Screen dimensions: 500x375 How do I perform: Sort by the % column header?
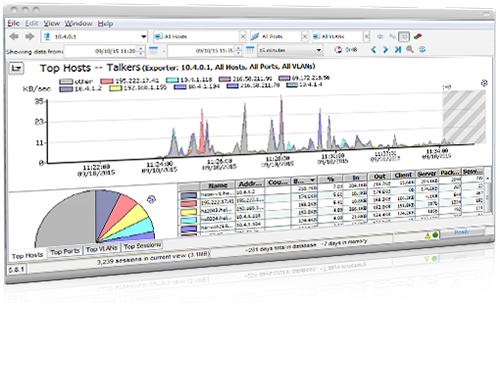click(330, 179)
